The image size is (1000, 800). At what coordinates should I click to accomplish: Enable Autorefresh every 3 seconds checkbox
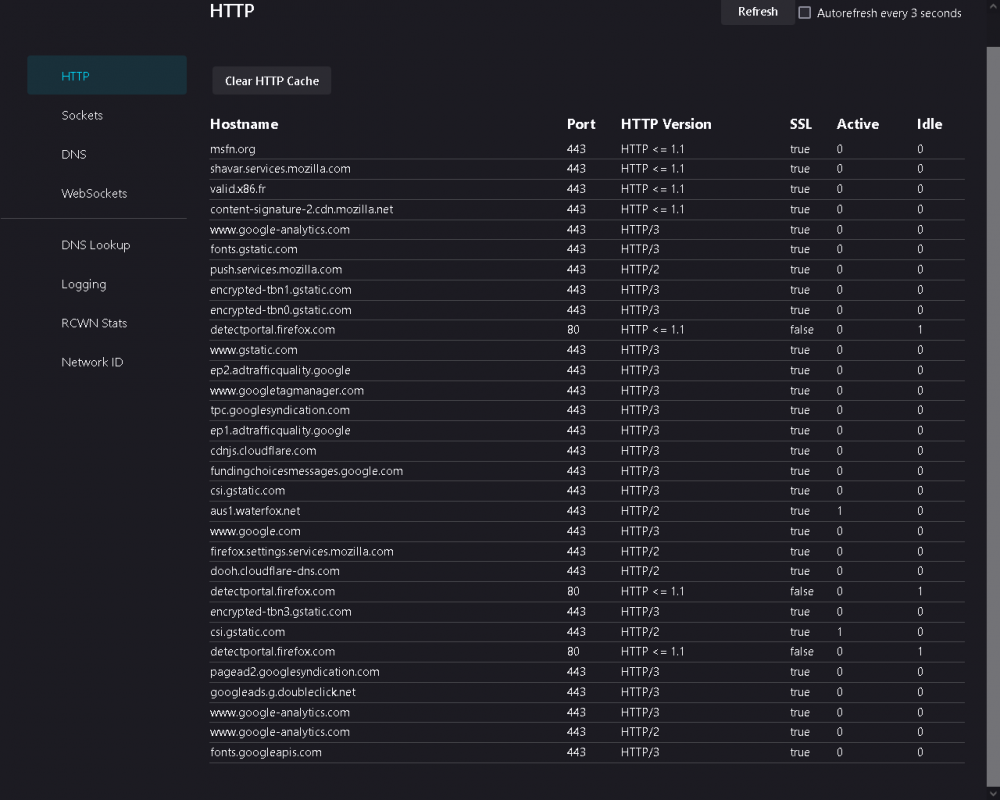(805, 13)
